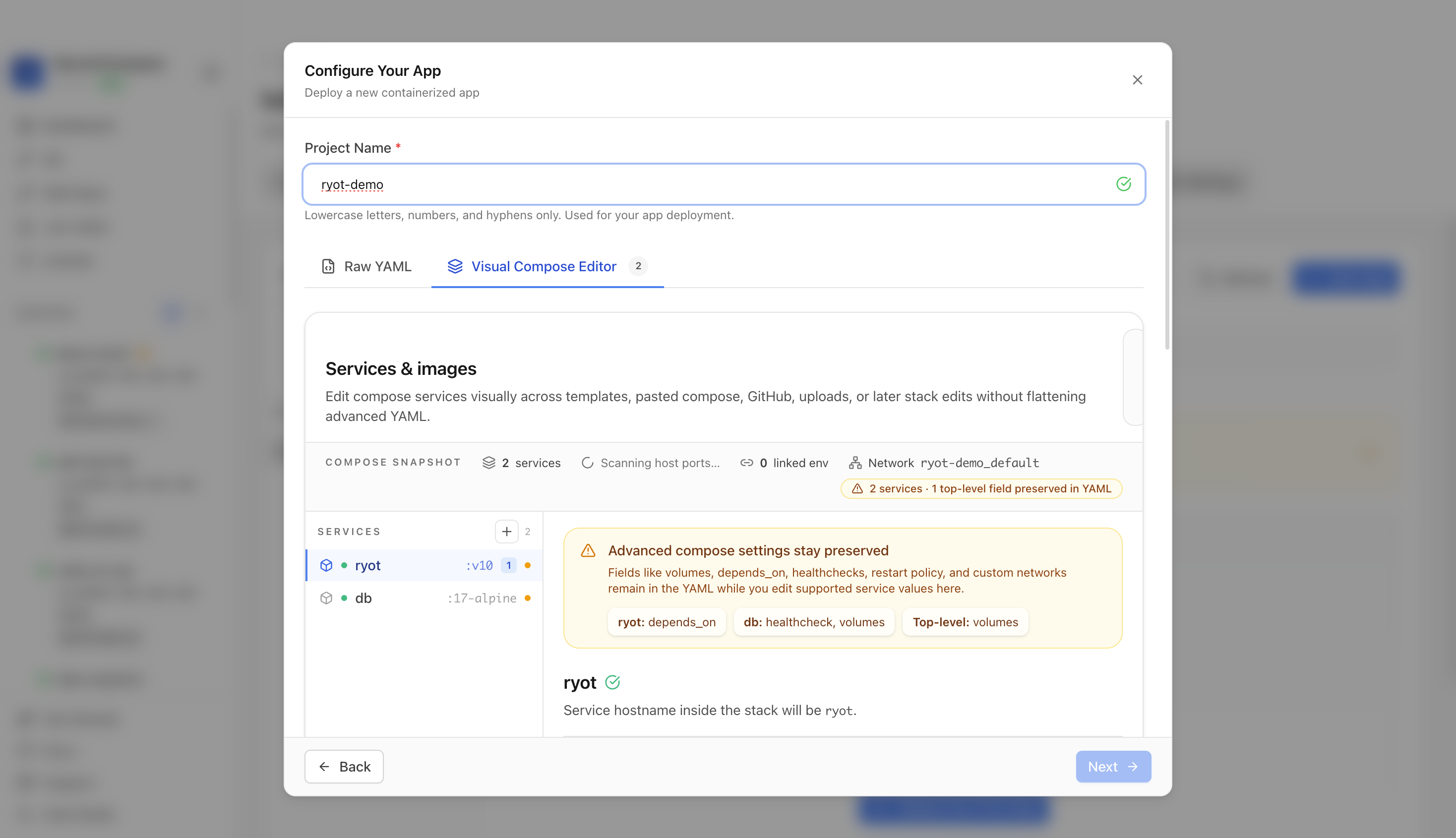
Task: Select the db service in the list
Action: [x=424, y=598]
